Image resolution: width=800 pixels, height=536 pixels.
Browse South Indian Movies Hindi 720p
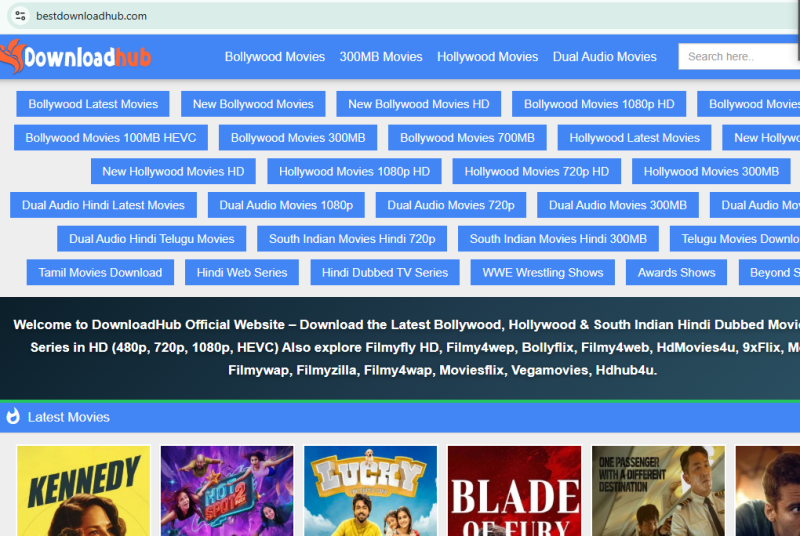coord(352,239)
